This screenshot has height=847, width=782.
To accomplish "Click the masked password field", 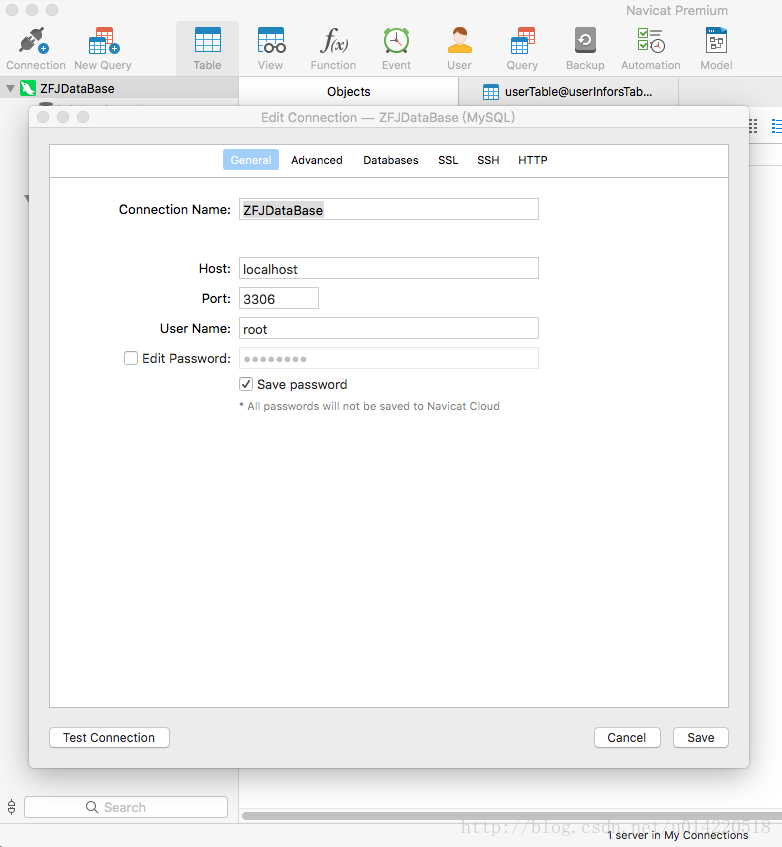I will tap(389, 358).
